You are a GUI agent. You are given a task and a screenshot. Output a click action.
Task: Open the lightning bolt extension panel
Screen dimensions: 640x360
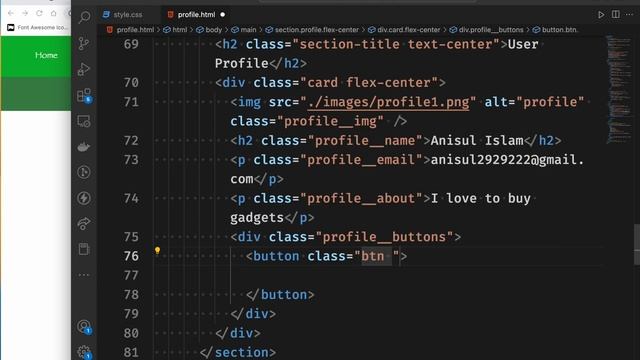point(84,198)
